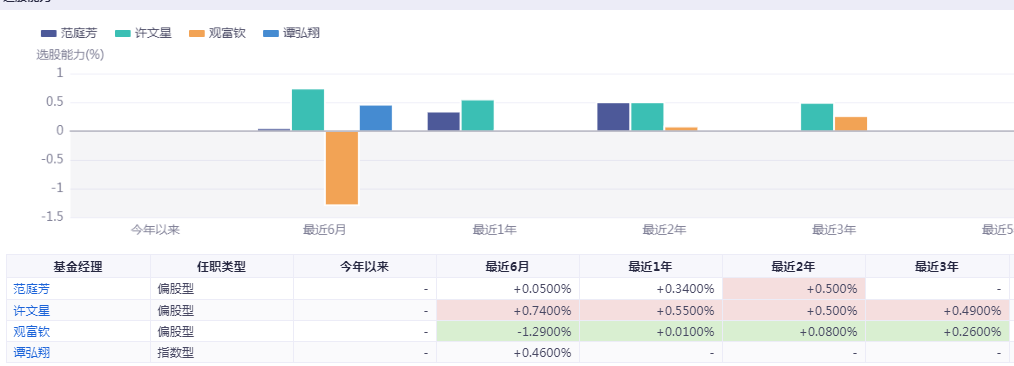The width and height of the screenshot is (1014, 366).
Task: Click the 偏股型 cell in 许文星 row
Action: coord(222,310)
